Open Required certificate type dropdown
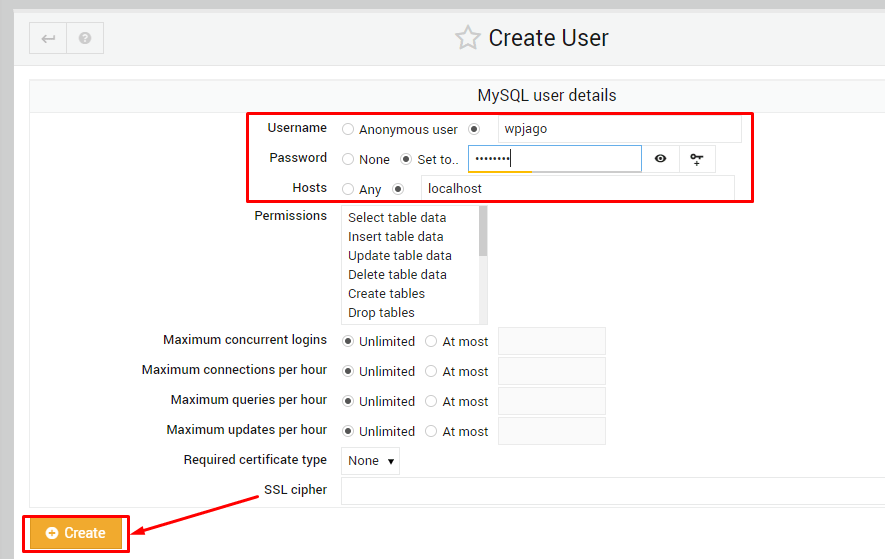This screenshot has width=885, height=559. pyautogui.click(x=370, y=461)
